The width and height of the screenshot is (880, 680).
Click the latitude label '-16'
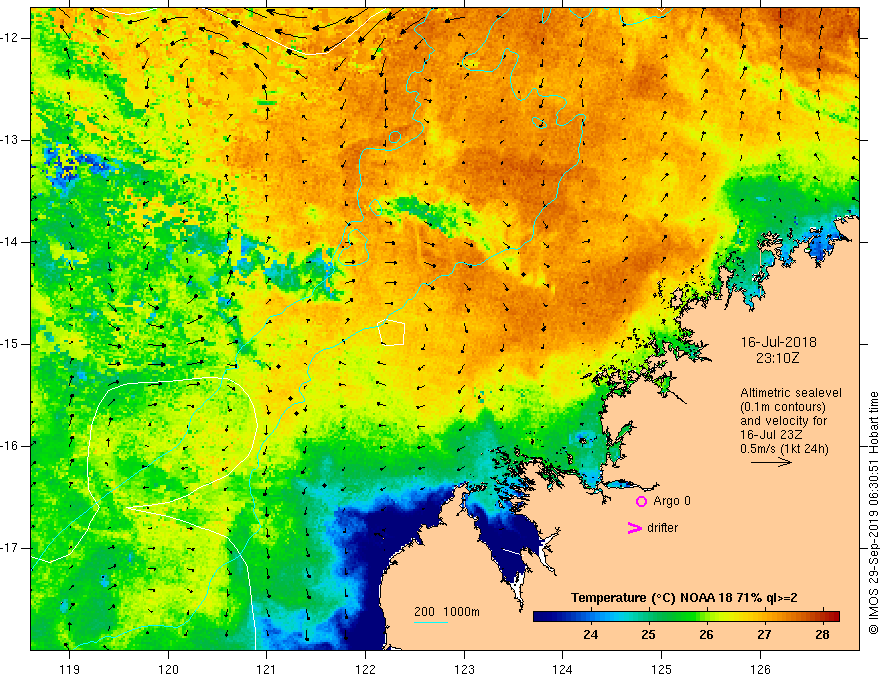pos(10,446)
